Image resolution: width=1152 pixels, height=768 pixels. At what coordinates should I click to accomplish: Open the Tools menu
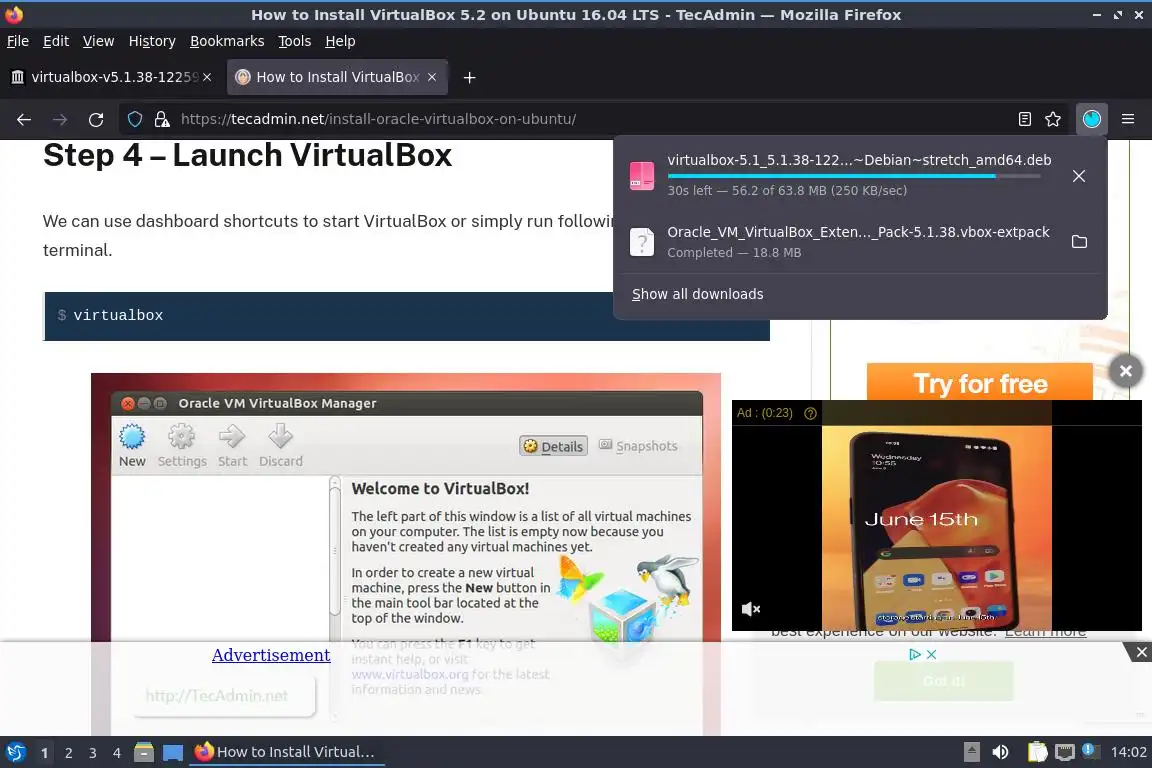click(x=295, y=41)
